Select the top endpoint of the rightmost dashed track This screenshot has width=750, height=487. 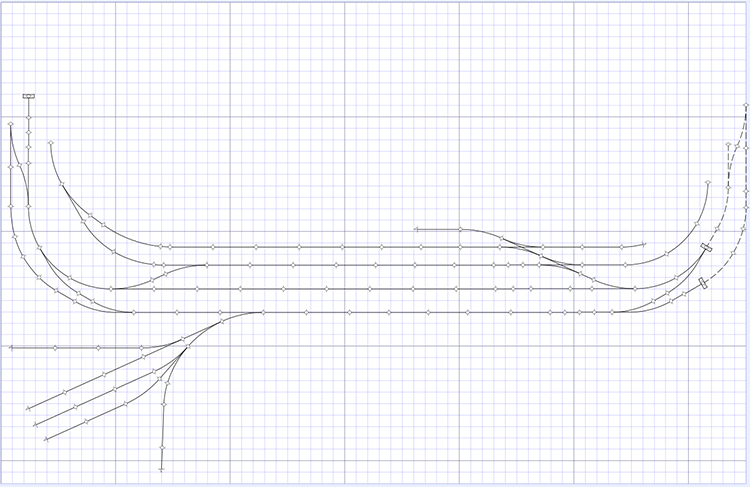click(x=745, y=104)
